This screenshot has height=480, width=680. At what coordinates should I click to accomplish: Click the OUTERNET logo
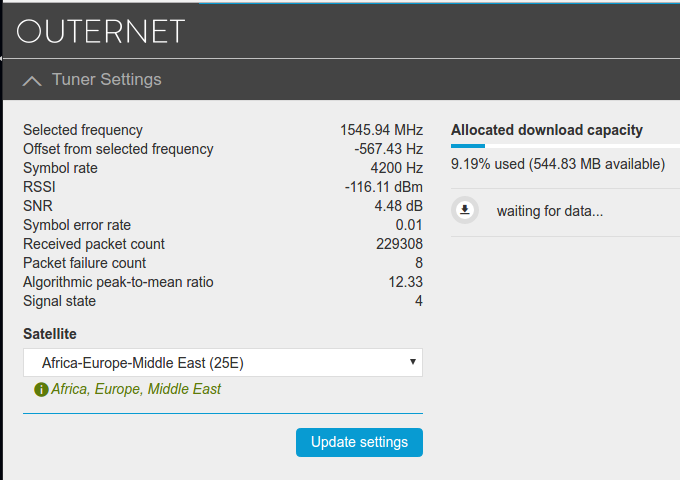[101, 31]
